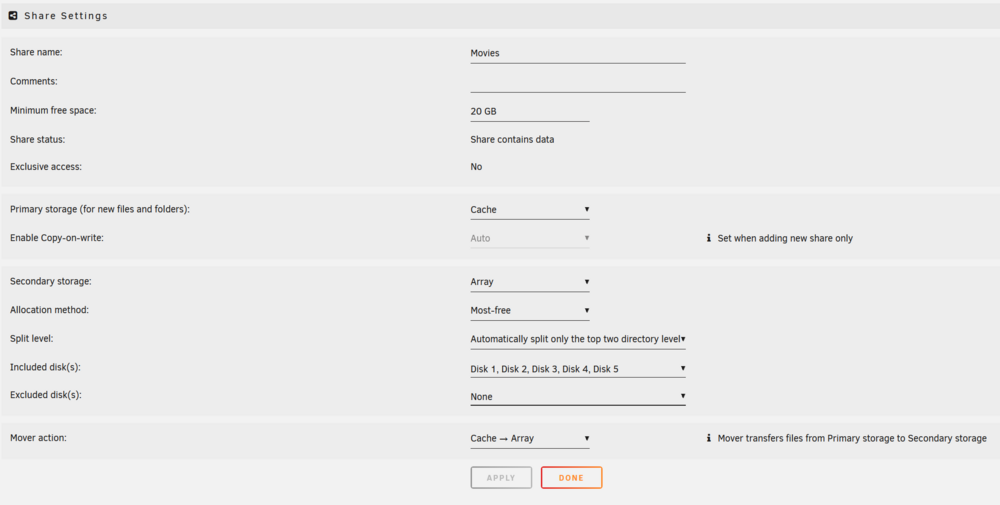Click the 'Share name:' label
Viewport: 1000px width, 505px height.
[x=36, y=52]
